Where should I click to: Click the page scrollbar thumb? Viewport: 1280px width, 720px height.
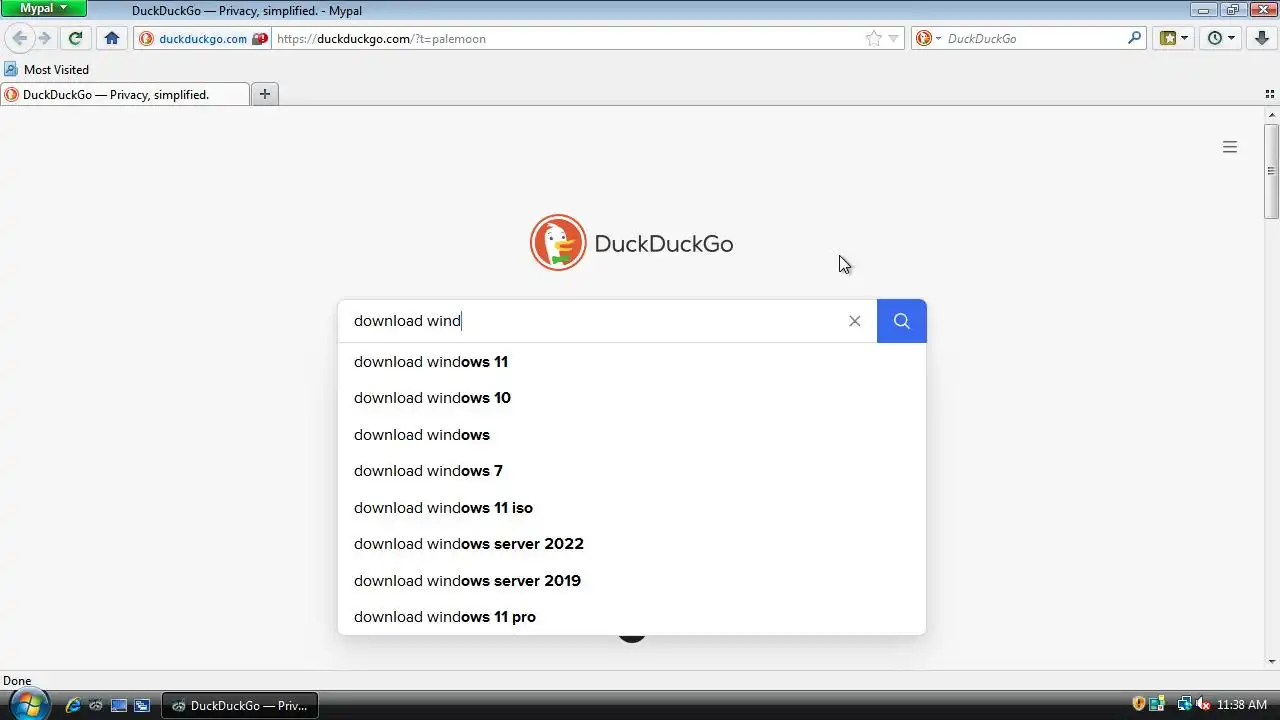click(1271, 171)
